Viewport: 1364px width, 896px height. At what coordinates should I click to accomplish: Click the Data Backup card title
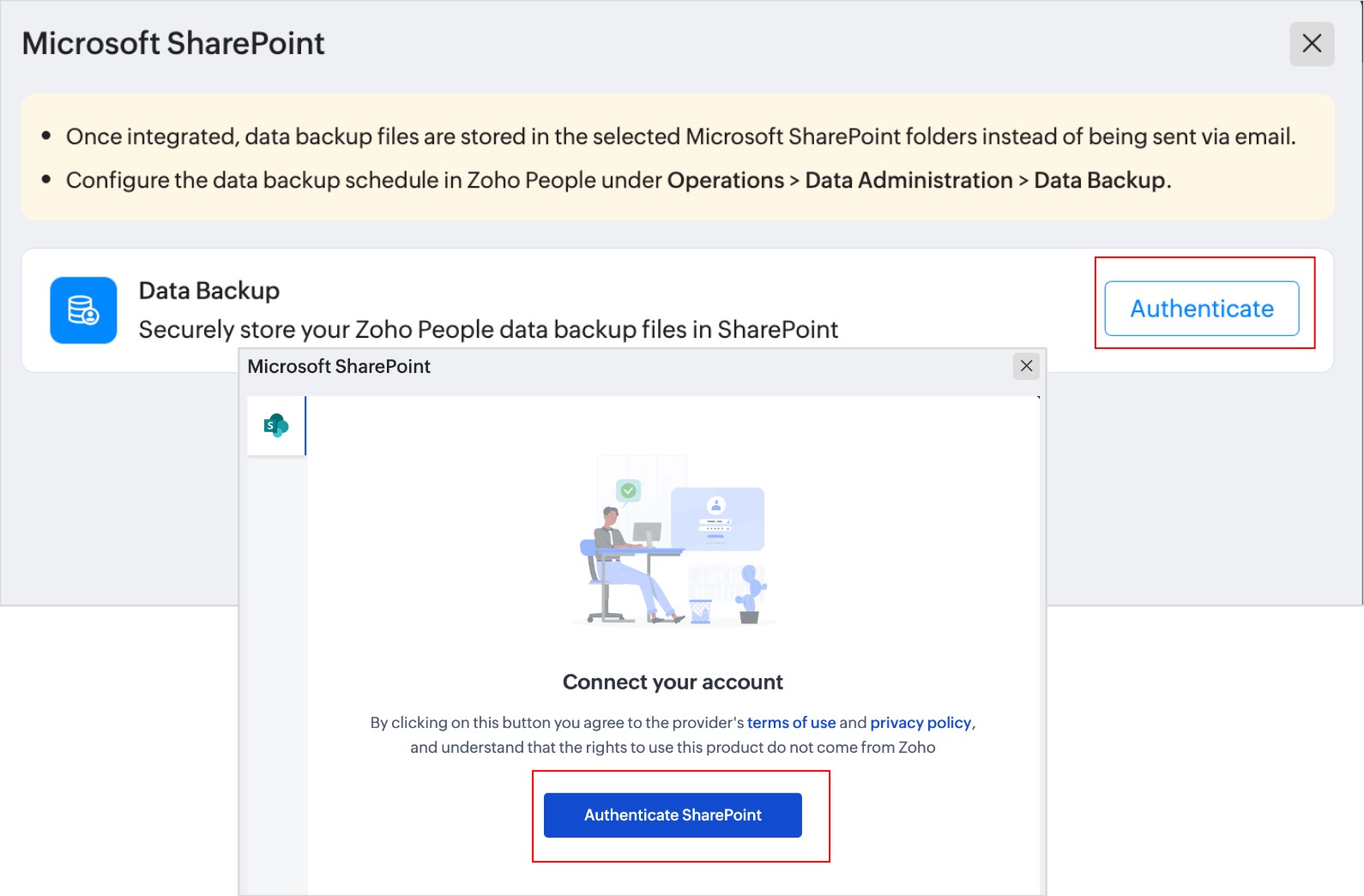[x=209, y=291]
